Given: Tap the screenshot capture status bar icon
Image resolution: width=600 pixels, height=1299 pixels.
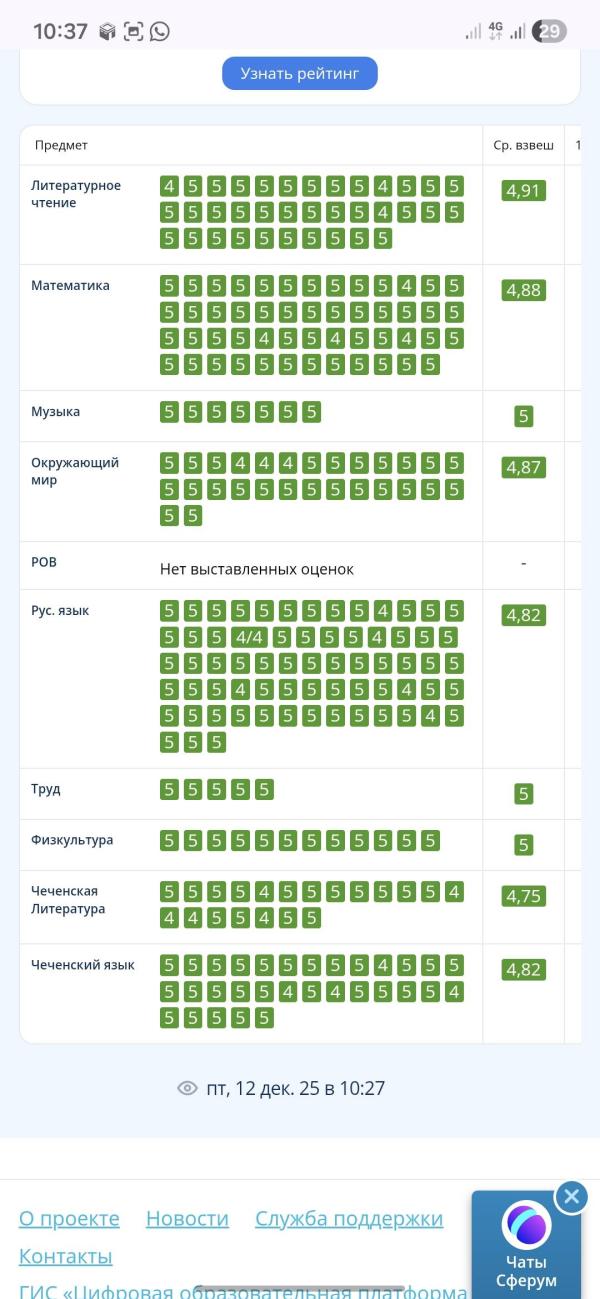Looking at the screenshot, I should 134,31.
